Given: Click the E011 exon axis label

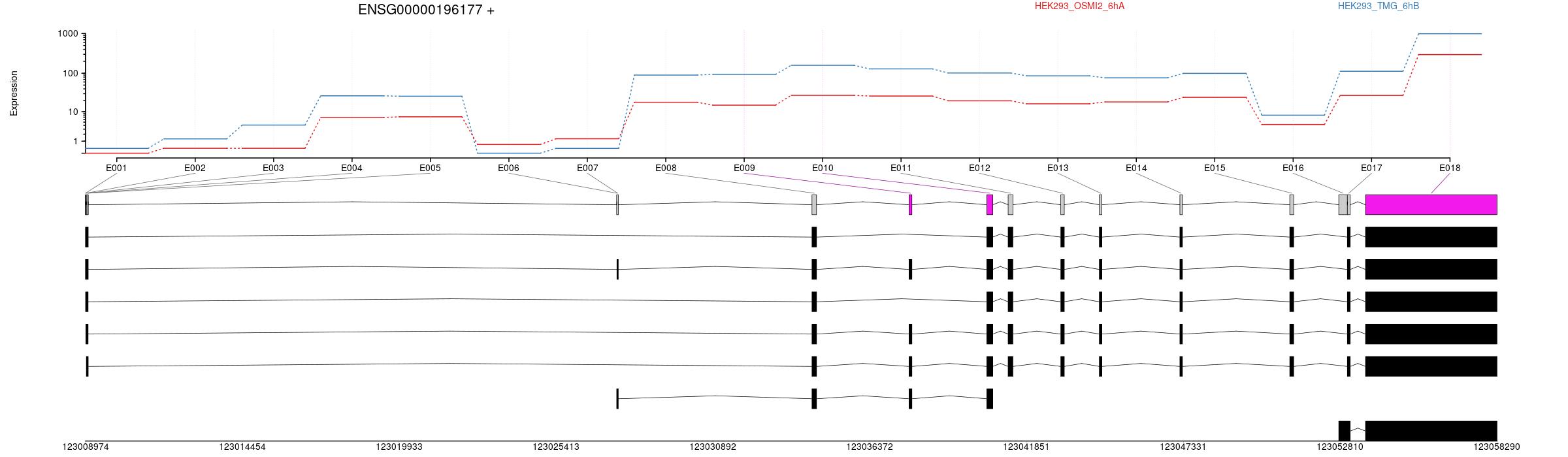Looking at the screenshot, I should 901,168.
